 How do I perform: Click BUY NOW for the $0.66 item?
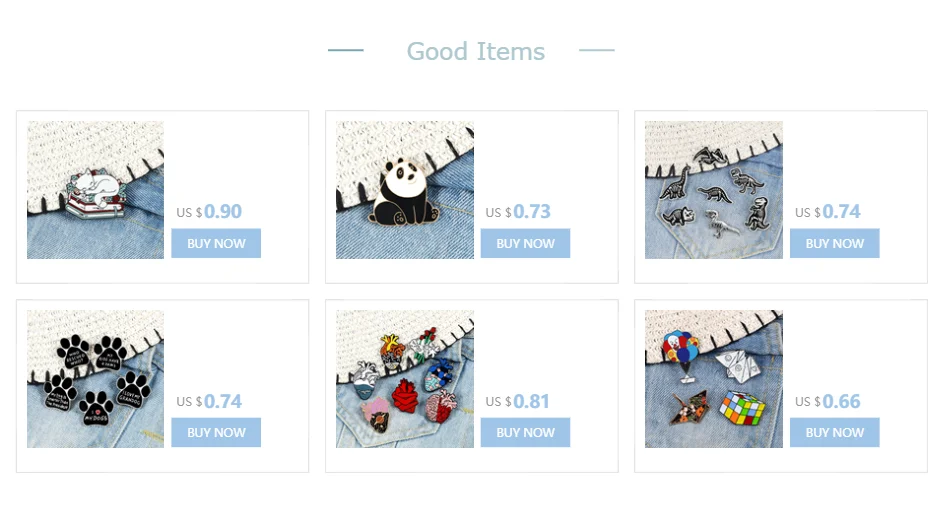click(x=834, y=432)
